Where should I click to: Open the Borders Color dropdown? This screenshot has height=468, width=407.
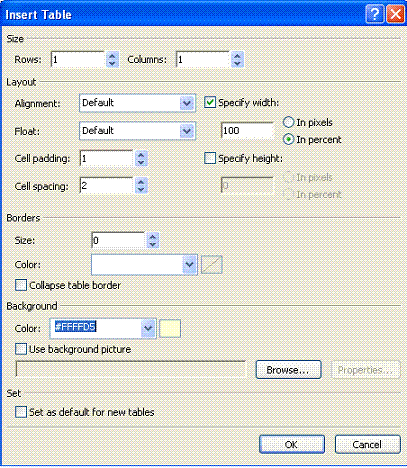190,265
